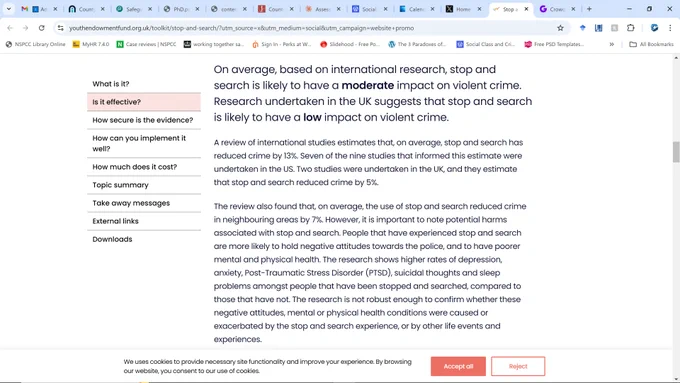Go to 'How secure is the evidence?'
Image resolution: width=680 pixels, height=383 pixels.
coord(144,120)
